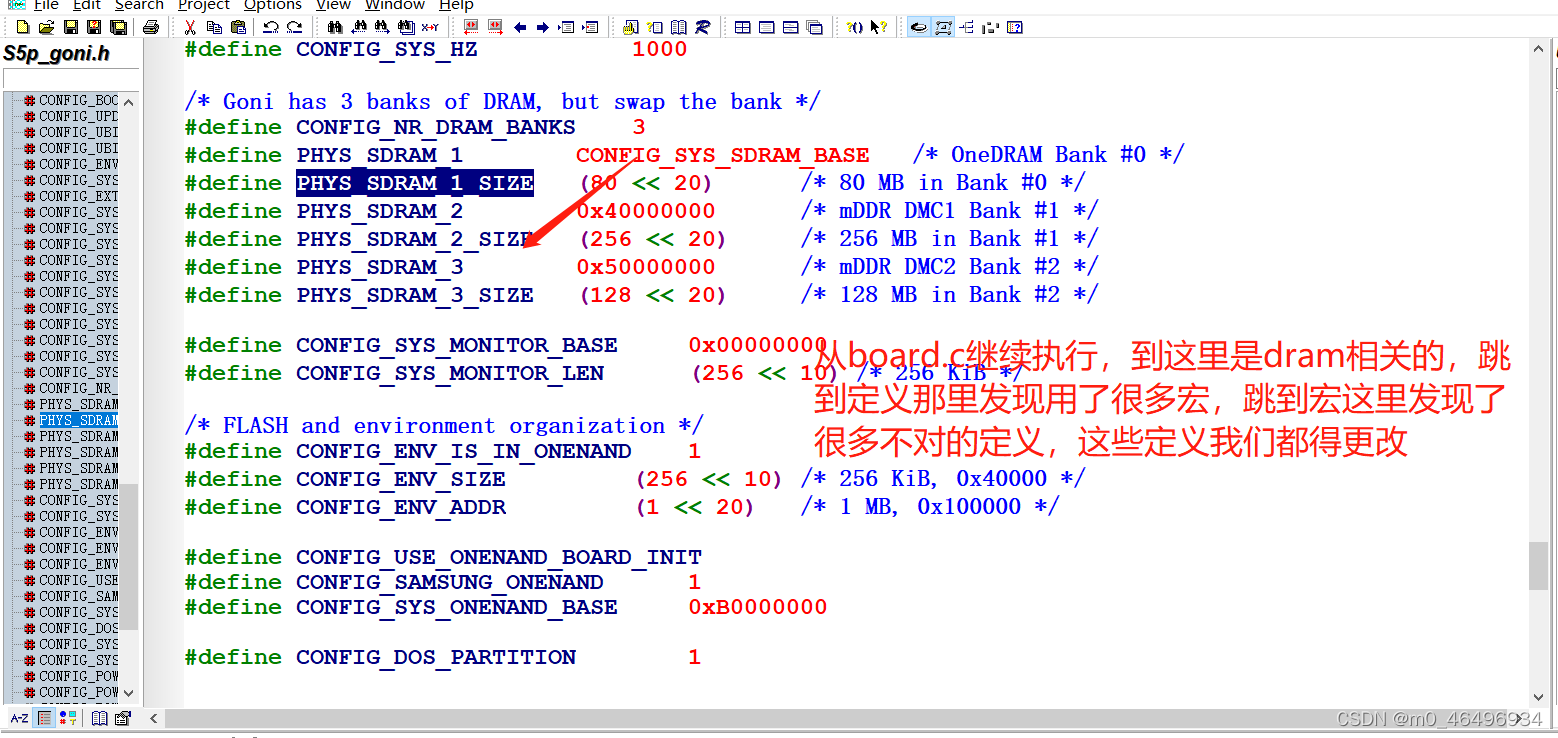Click the Save file floppy icon

[x=70, y=27]
